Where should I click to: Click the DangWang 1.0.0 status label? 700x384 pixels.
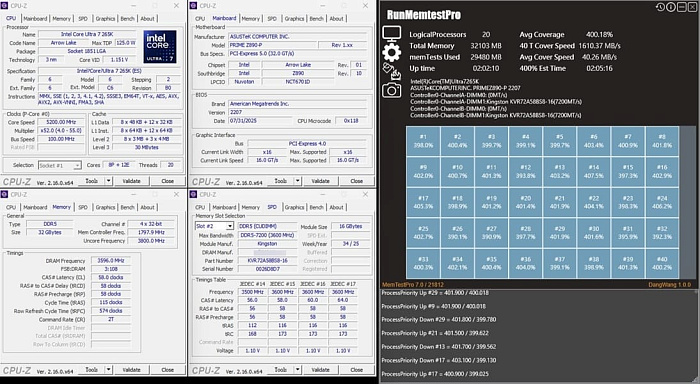[669, 284]
